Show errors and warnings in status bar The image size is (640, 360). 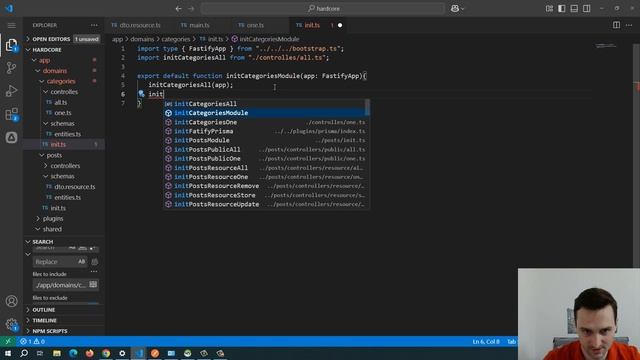click(32, 341)
